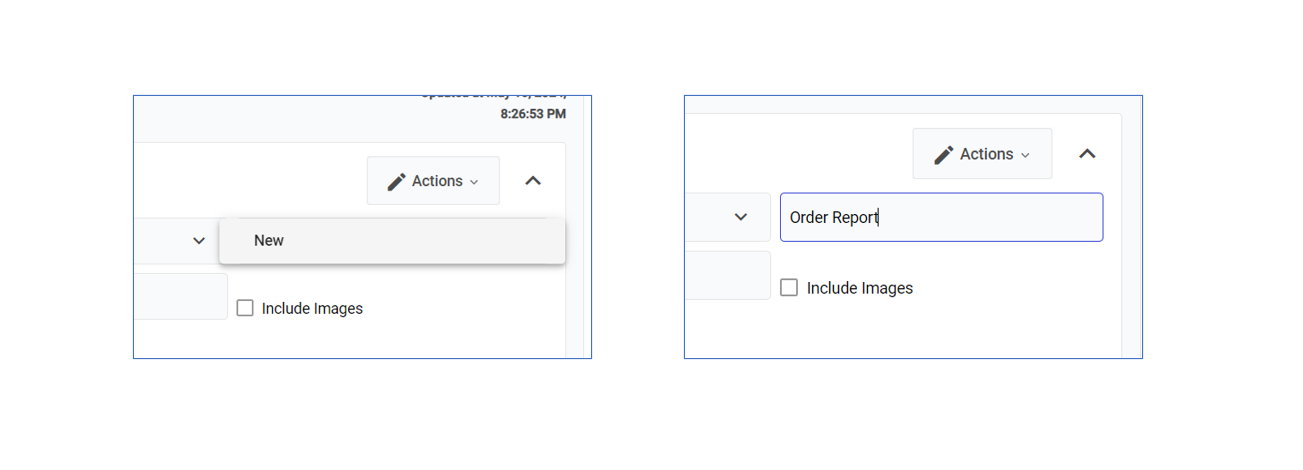Viewport: 1303px width, 470px height.
Task: Collapse the panel using the chevron above the New menu
Action: 533,181
